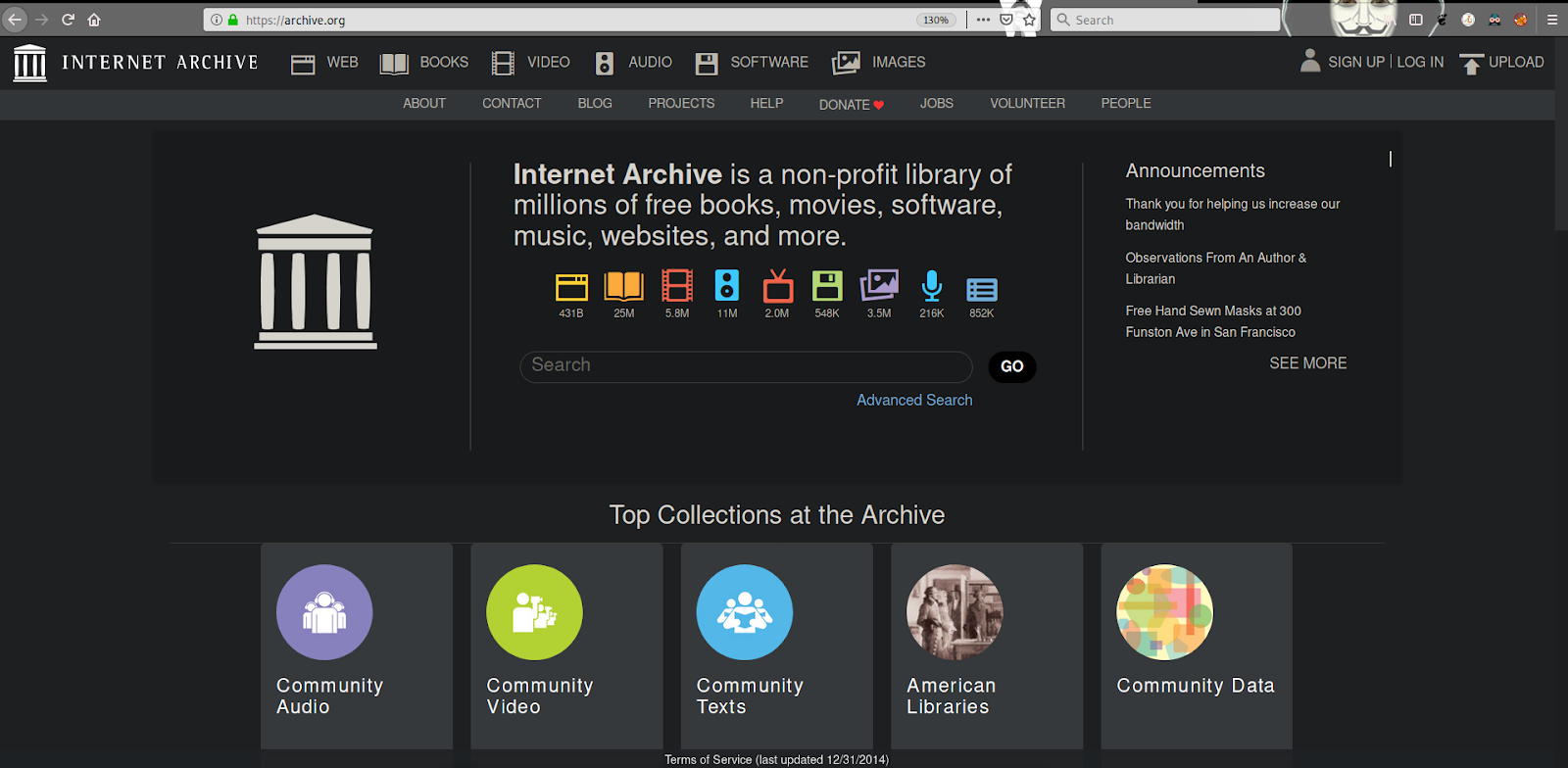Open the JOBS link
Image resolution: width=1568 pixels, height=768 pixels.
(937, 104)
